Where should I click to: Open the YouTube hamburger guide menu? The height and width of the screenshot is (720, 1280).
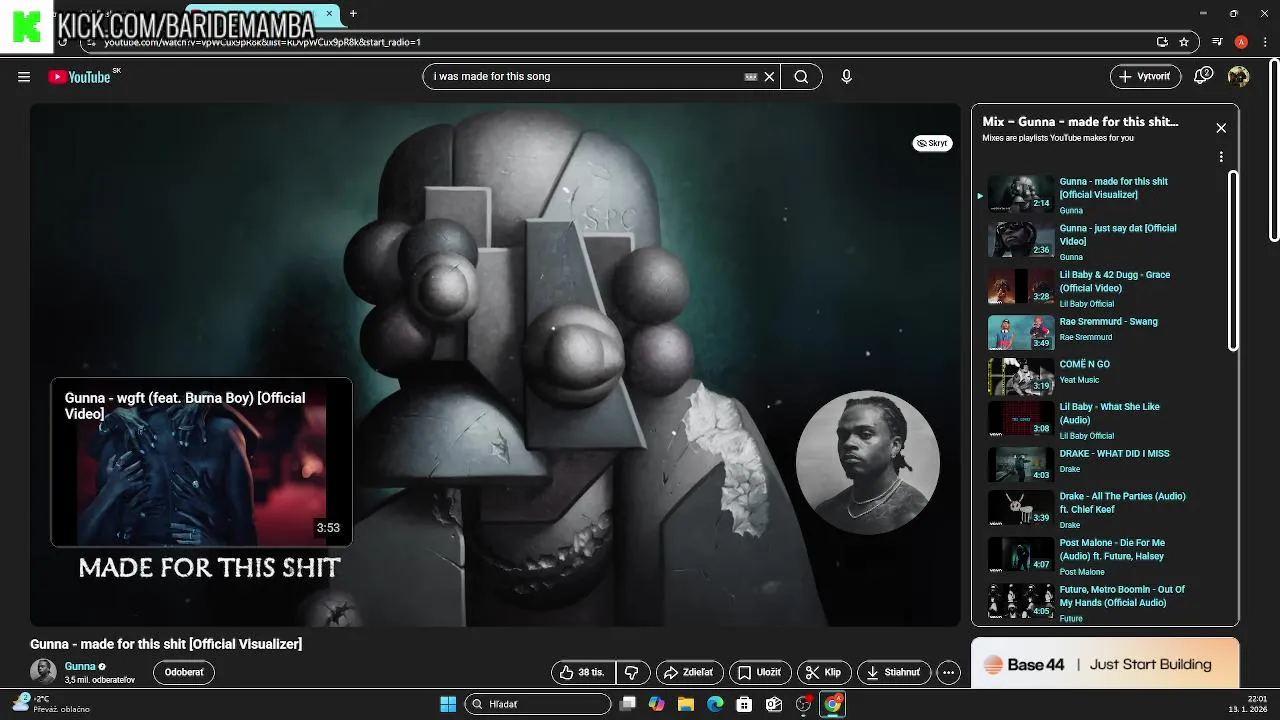(x=24, y=77)
